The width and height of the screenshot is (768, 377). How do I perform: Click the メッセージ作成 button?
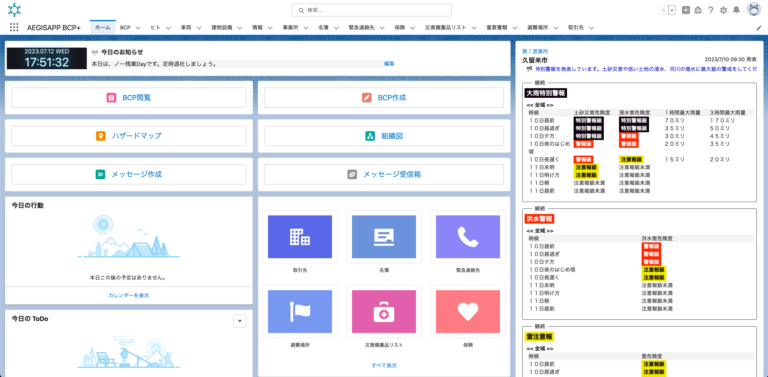(129, 174)
